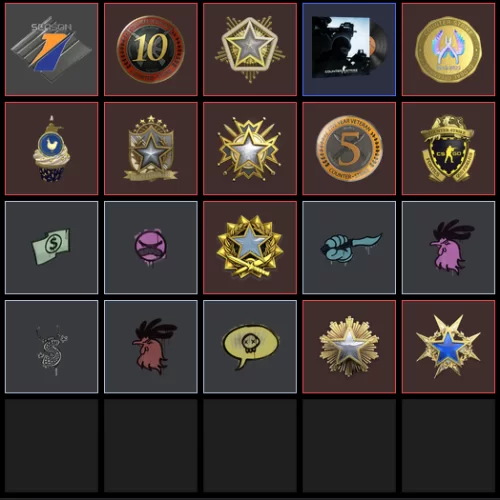Select the yellow skull speech bubble graffiti
500x500 pixels.
250,347
